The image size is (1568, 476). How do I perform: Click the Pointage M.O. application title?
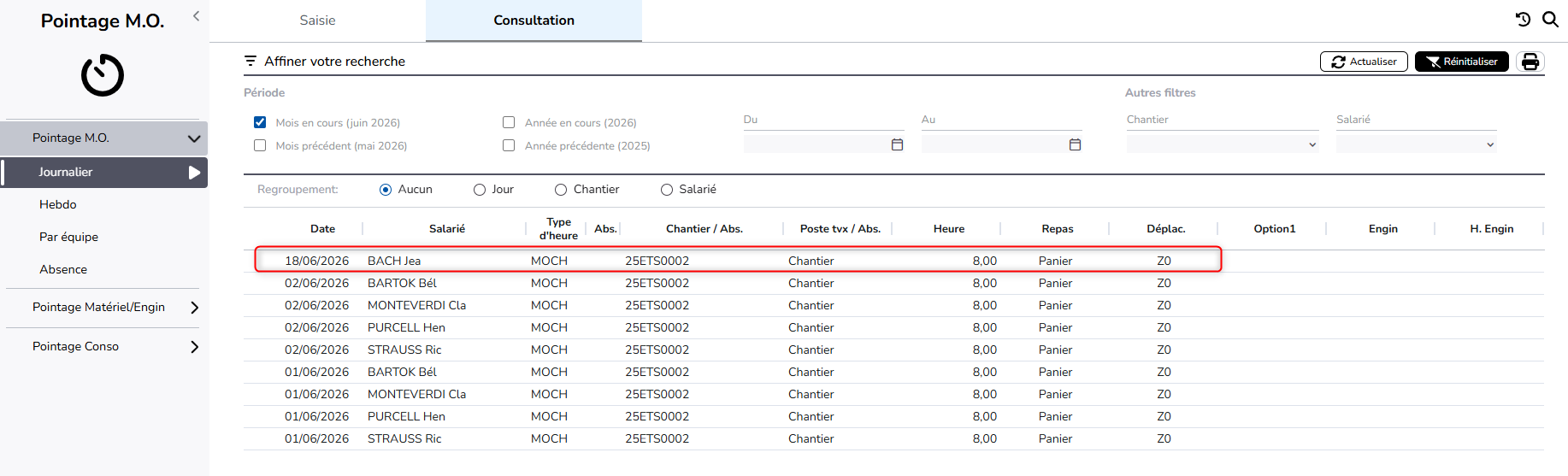coord(103,21)
